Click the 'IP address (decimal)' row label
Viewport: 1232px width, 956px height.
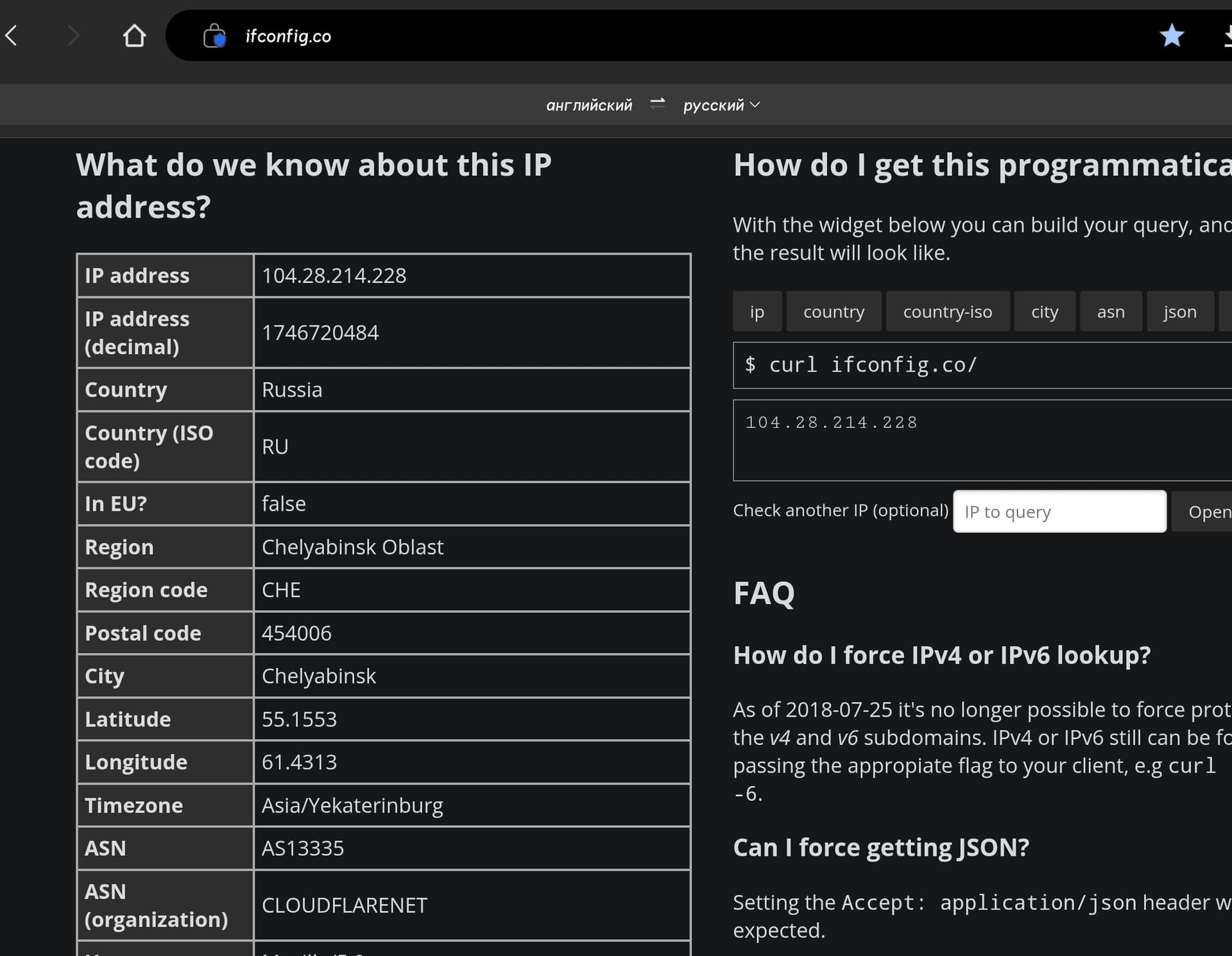[x=137, y=333]
